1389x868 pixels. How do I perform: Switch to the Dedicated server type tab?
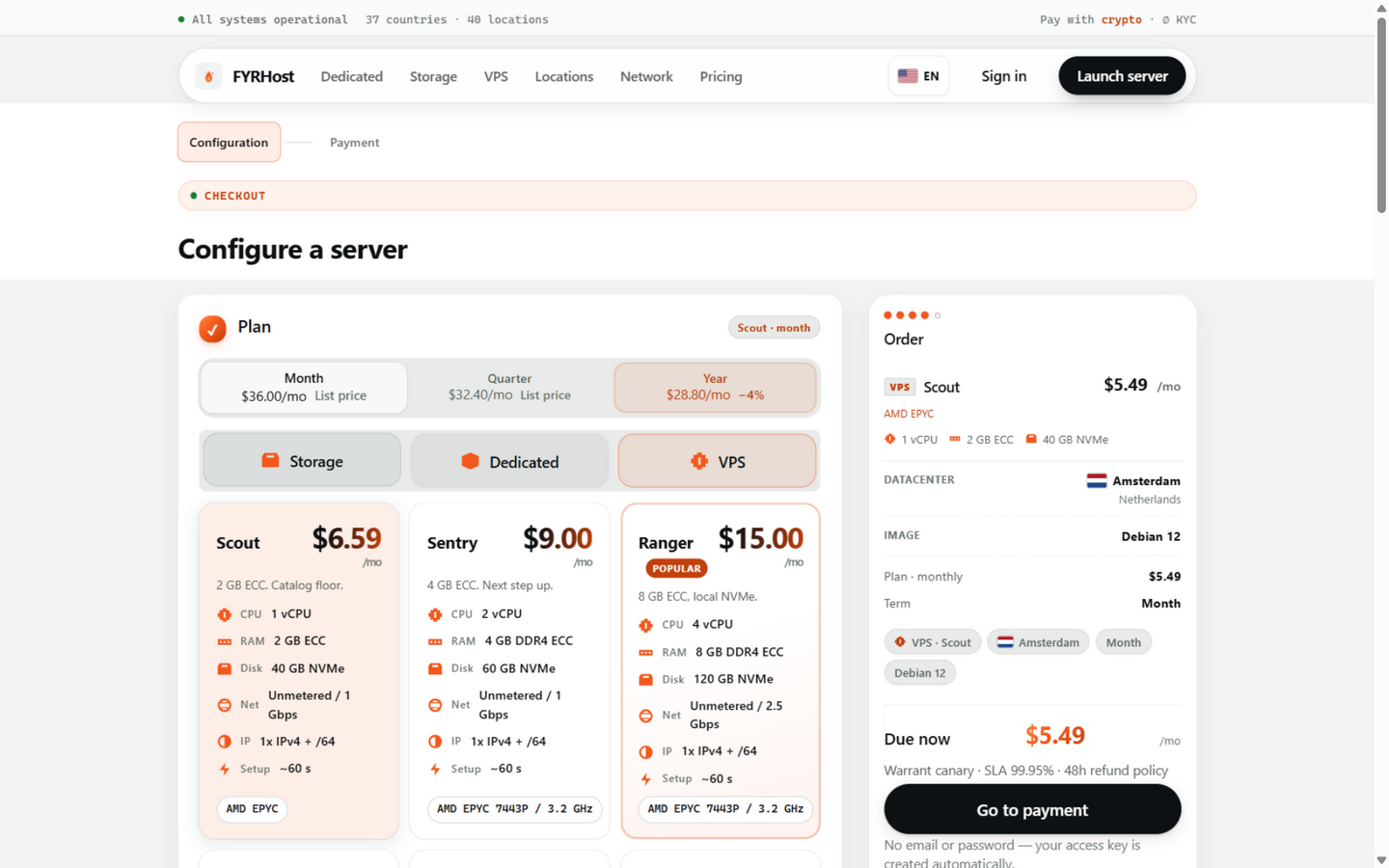509,461
